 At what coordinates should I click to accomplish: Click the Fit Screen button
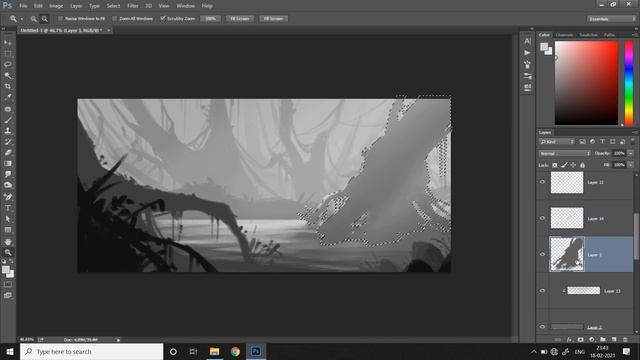click(x=240, y=19)
